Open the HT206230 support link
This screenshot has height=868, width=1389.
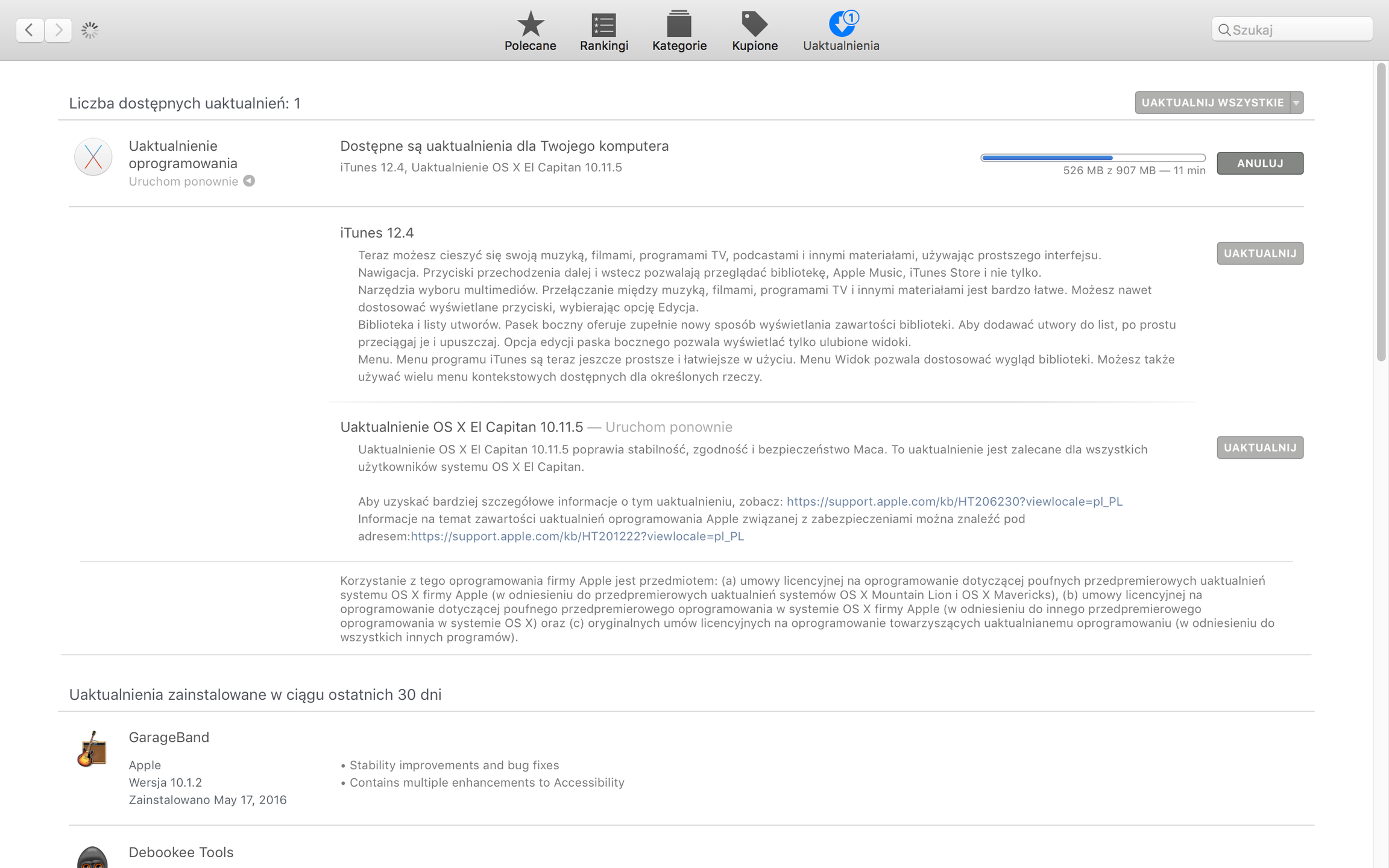coord(954,501)
